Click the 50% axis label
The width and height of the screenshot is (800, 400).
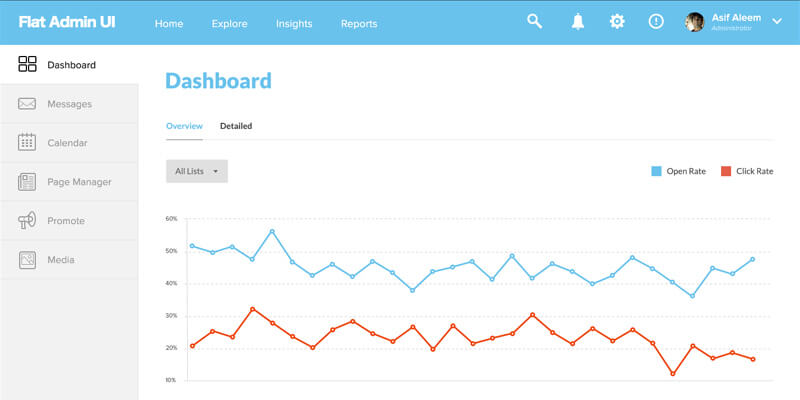point(171,251)
